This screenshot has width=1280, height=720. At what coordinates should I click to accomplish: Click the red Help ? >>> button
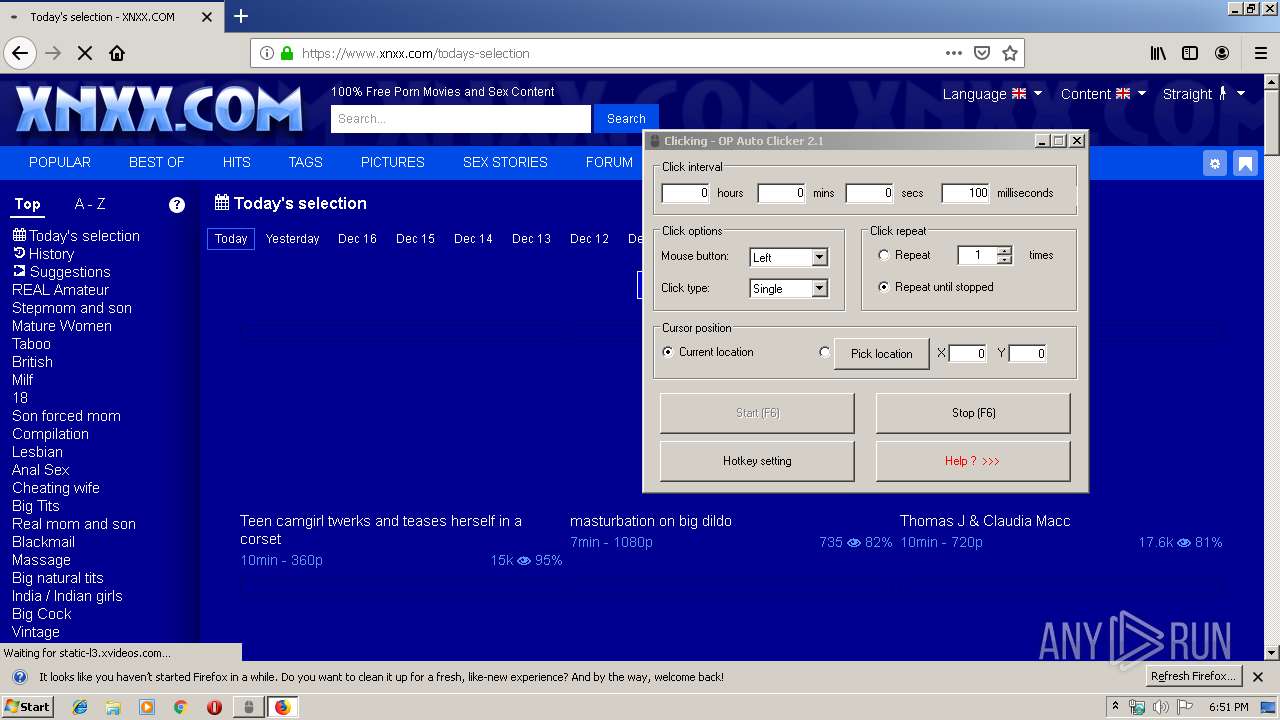(x=973, y=461)
